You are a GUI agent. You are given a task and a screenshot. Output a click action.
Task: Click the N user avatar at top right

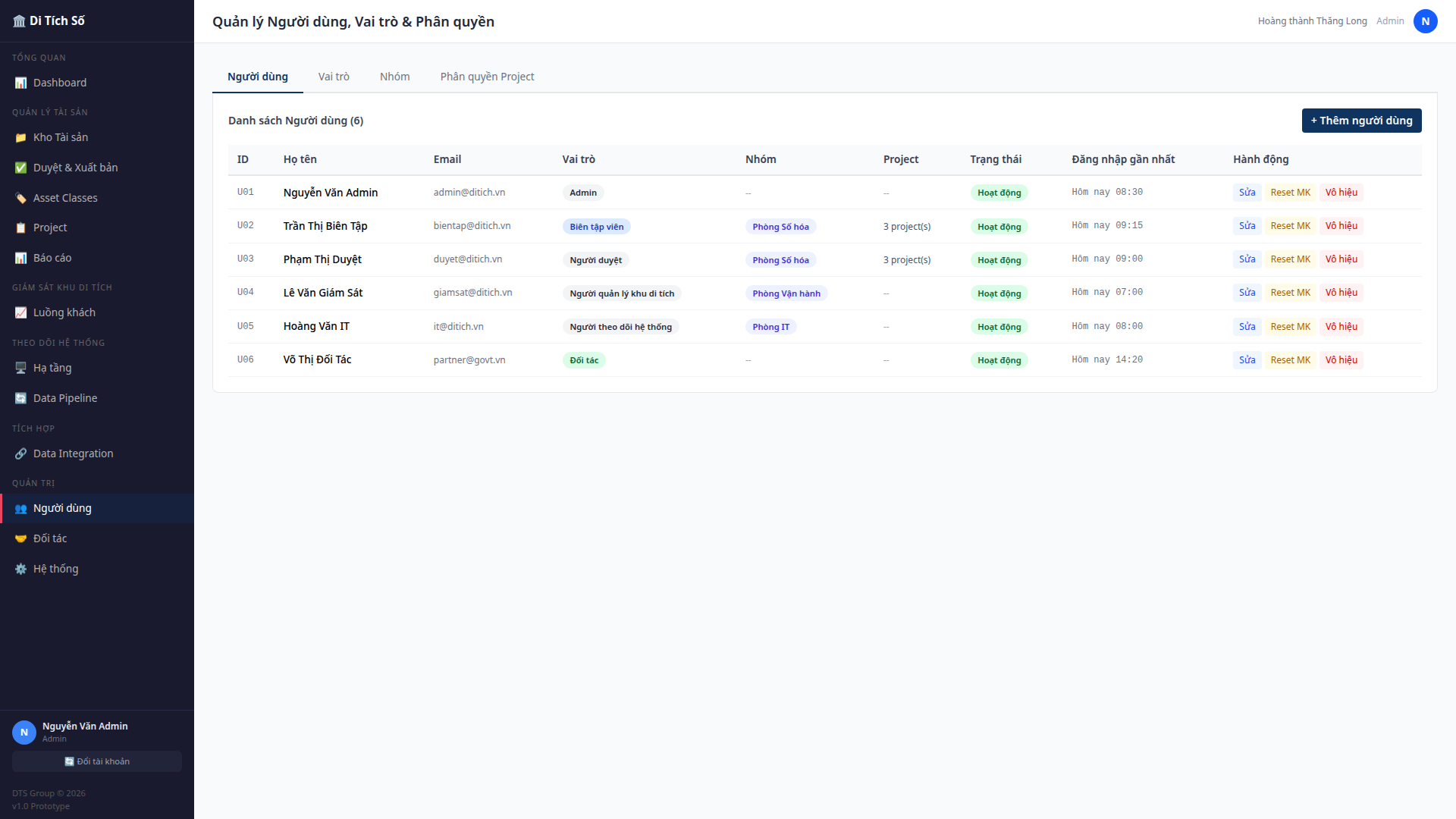point(1425,21)
